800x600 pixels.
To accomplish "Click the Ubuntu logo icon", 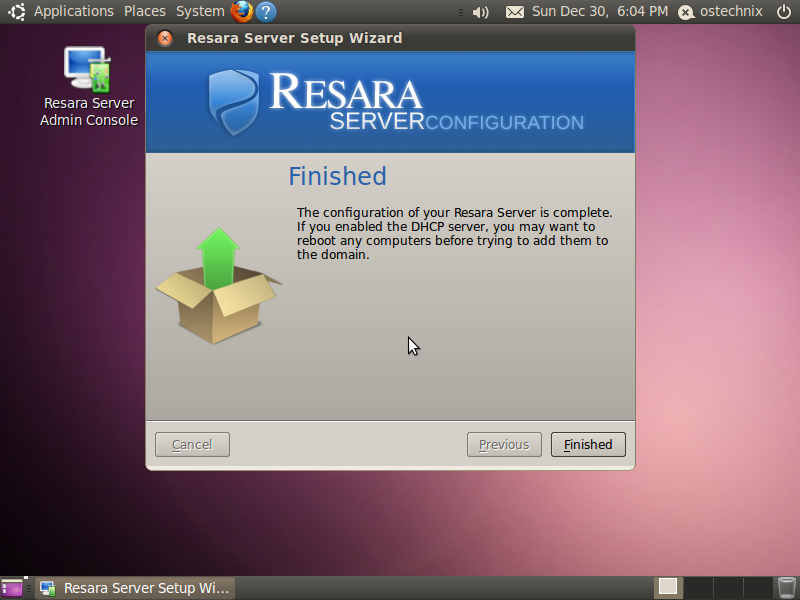I will click(16, 11).
